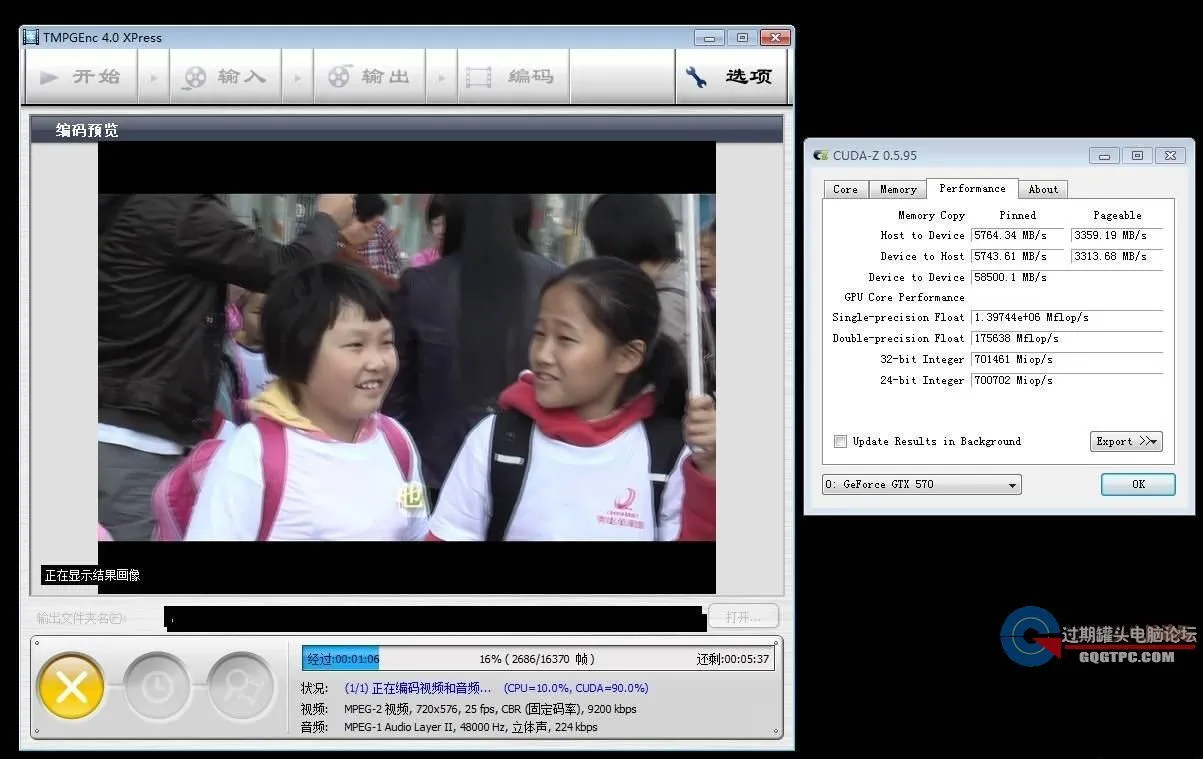The height and width of the screenshot is (759, 1203).
Task: Toggle the CUDA-Z background update checkbox
Action: coord(841,441)
